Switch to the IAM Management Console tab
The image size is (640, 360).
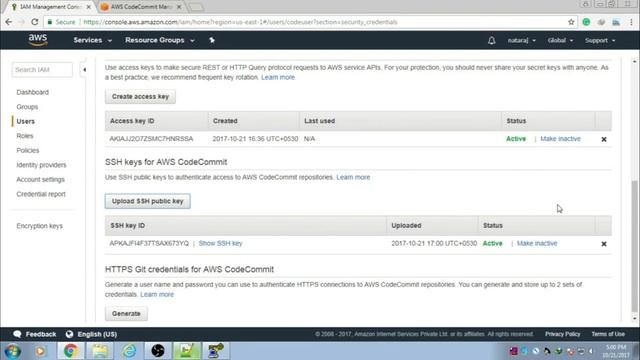tap(51, 7)
